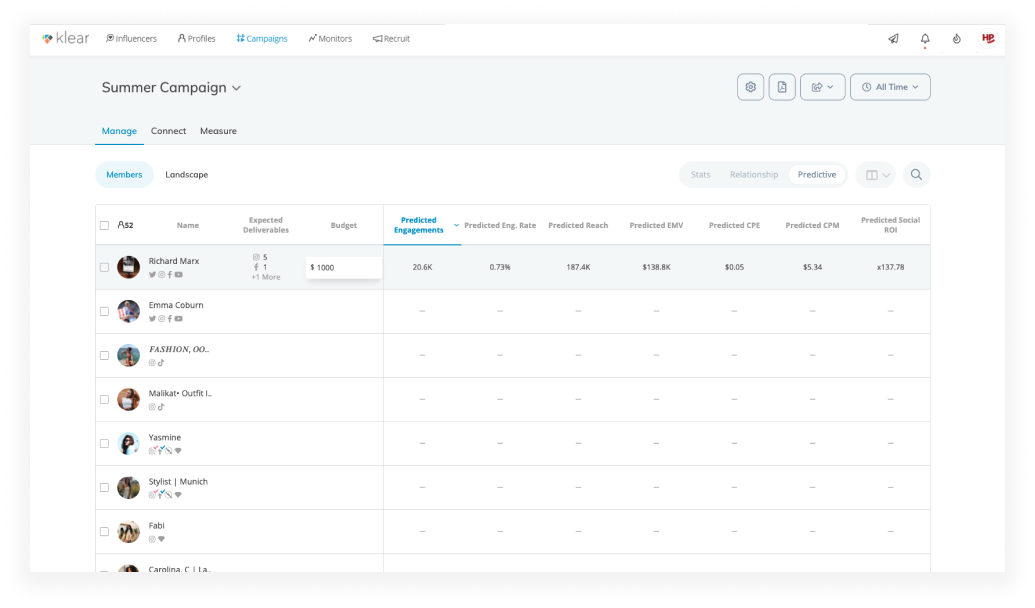Switch to the Measure tab

pos(218,131)
